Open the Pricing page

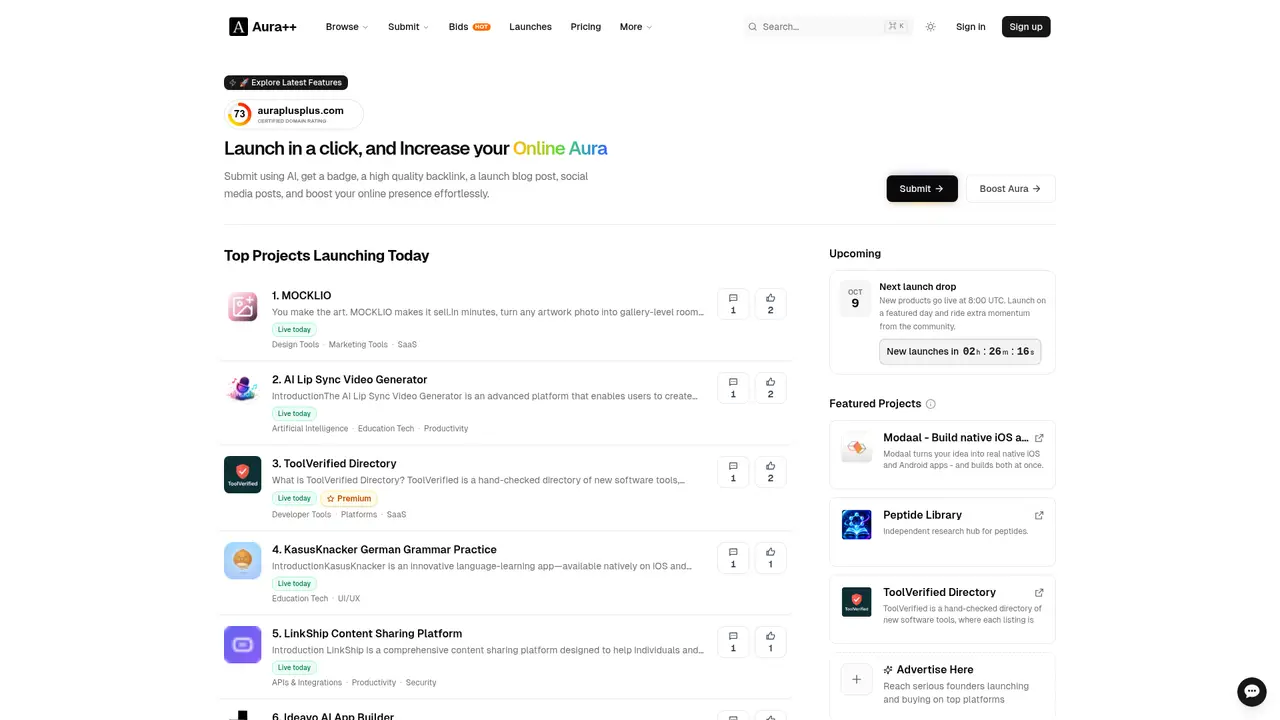tap(586, 27)
